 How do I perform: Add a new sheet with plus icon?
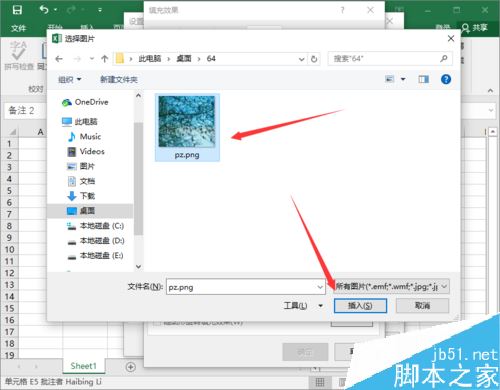pos(131,367)
